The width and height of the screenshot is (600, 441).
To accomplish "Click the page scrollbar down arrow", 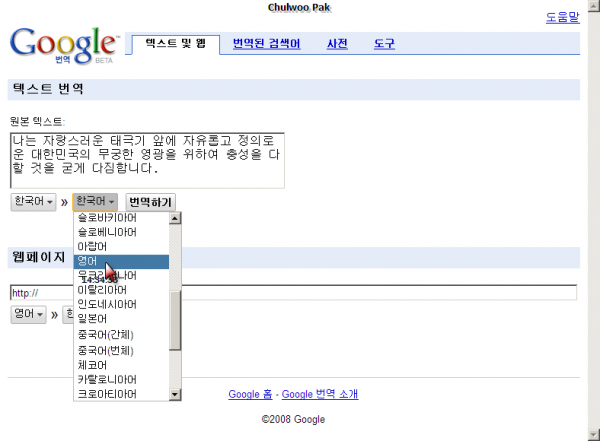I will coord(594,435).
